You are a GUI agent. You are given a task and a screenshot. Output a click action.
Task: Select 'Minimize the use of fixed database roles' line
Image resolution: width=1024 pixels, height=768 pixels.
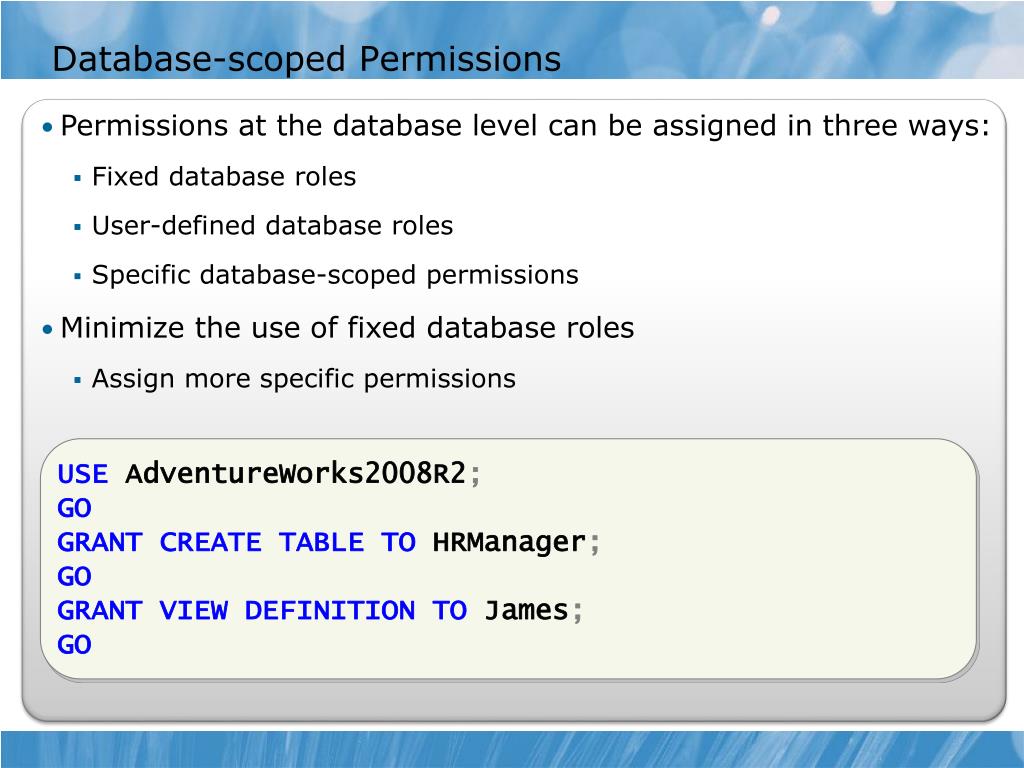click(x=347, y=328)
